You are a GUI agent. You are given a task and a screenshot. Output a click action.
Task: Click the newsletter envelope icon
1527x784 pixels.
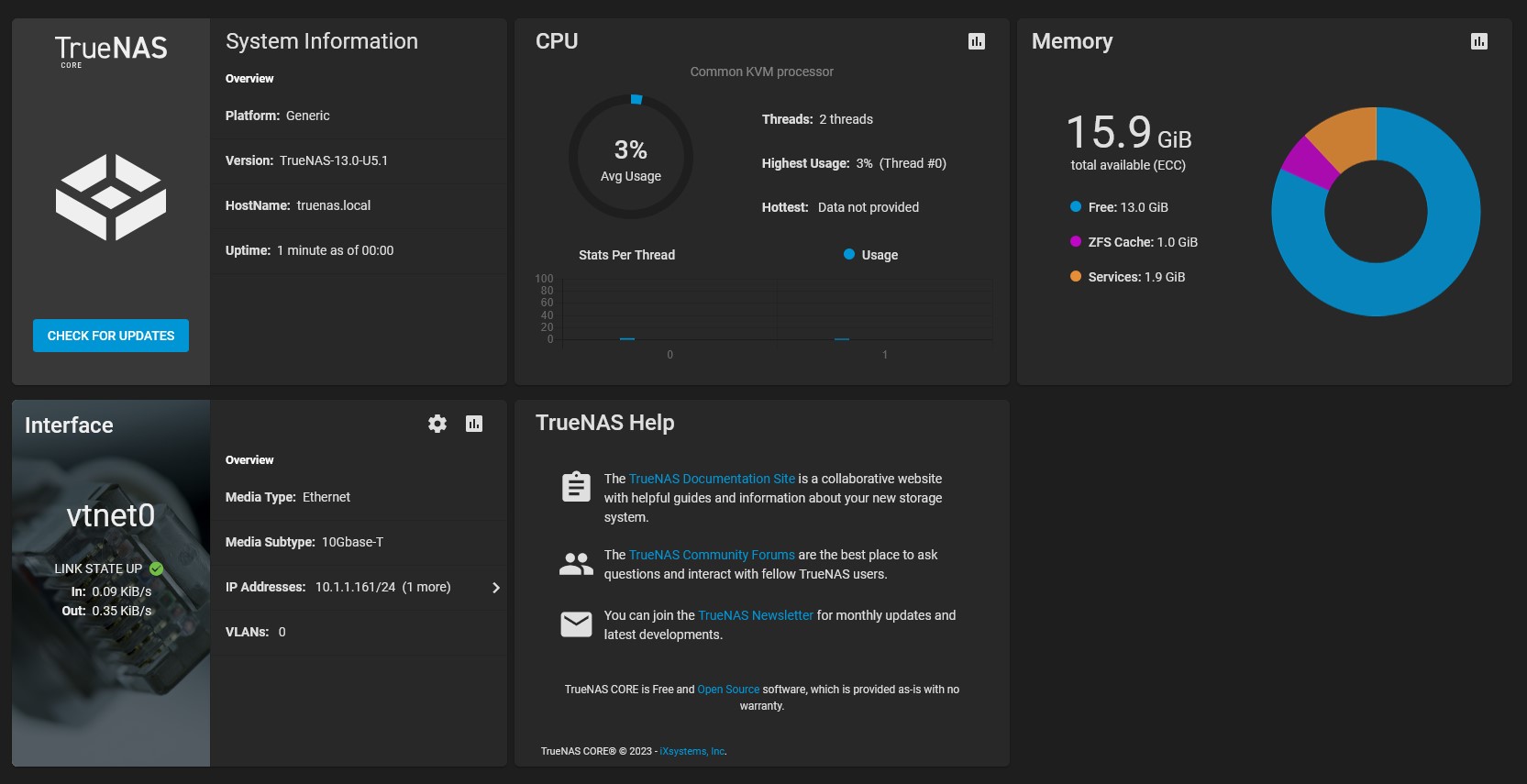click(576, 624)
